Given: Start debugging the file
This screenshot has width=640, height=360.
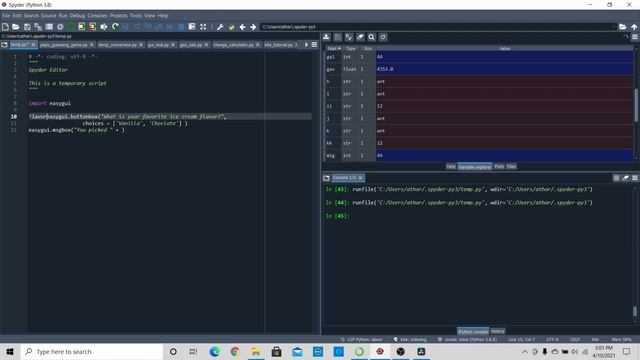Looking at the screenshot, I should click(x=126, y=27).
